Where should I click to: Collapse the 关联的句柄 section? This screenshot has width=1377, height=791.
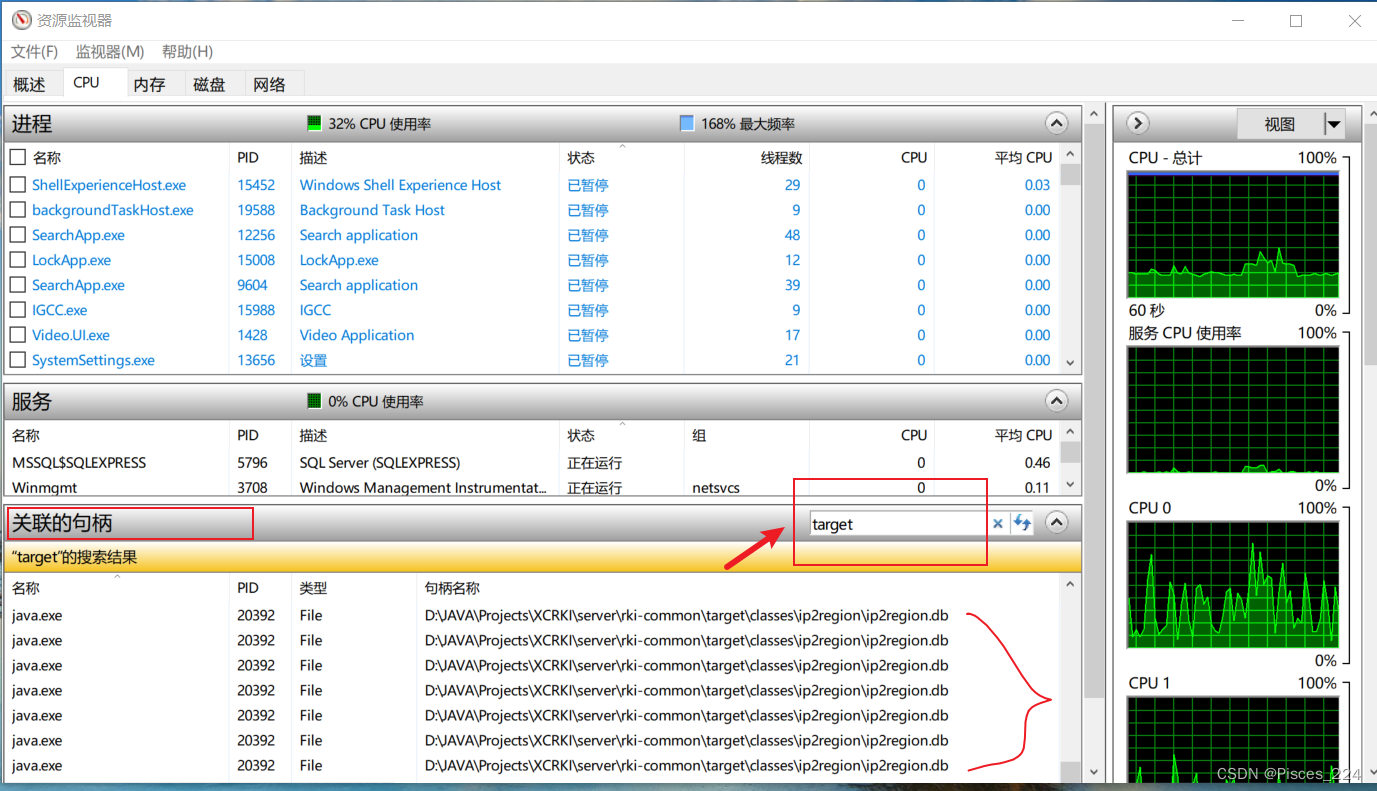click(1056, 521)
